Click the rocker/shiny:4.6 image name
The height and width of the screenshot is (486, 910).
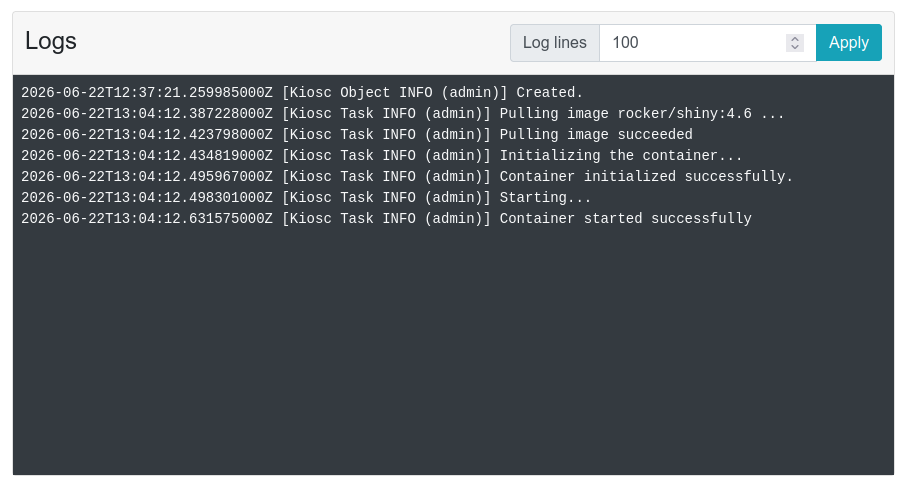click(x=685, y=113)
